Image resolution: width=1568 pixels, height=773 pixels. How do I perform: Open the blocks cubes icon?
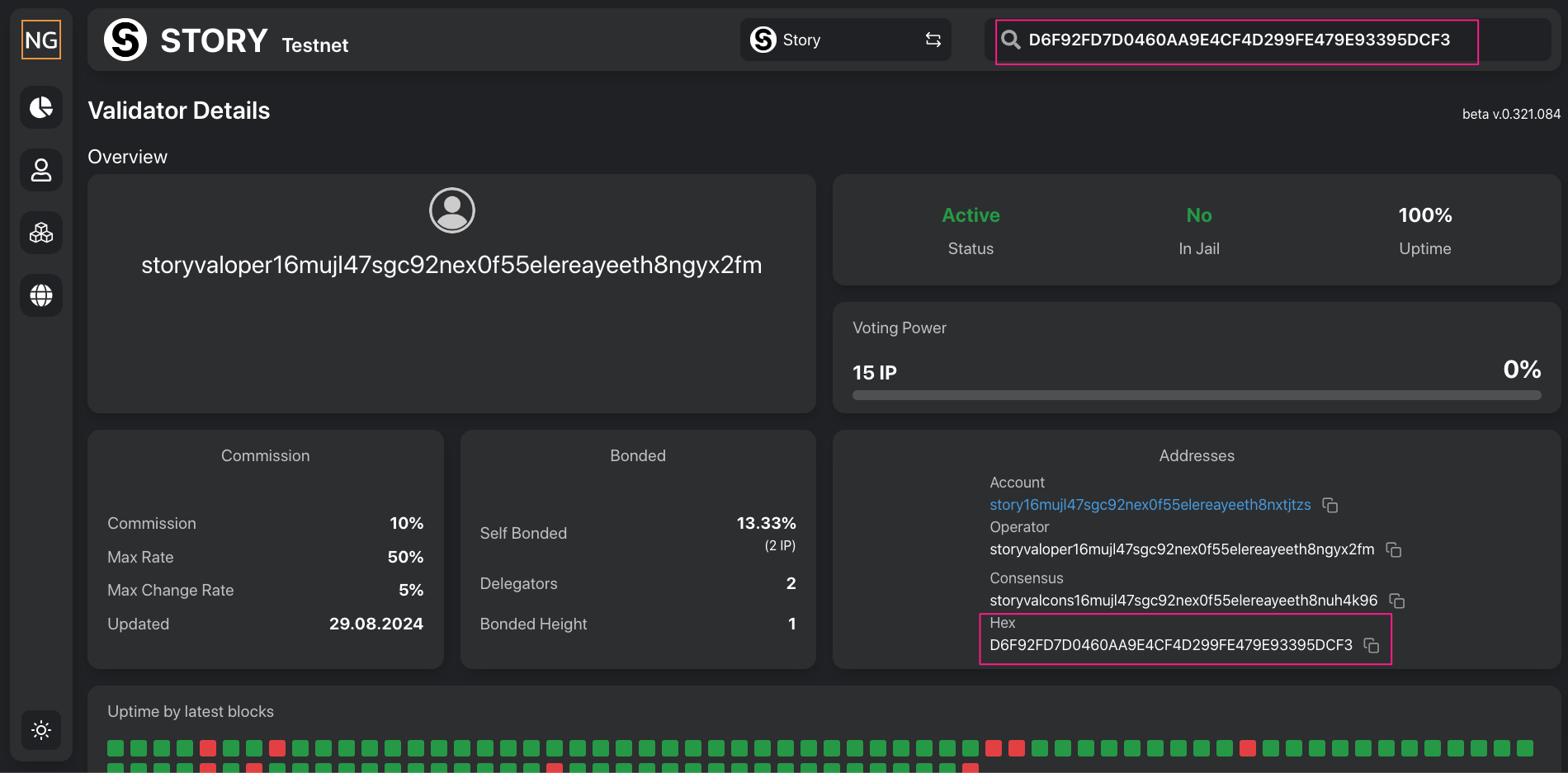(x=41, y=233)
